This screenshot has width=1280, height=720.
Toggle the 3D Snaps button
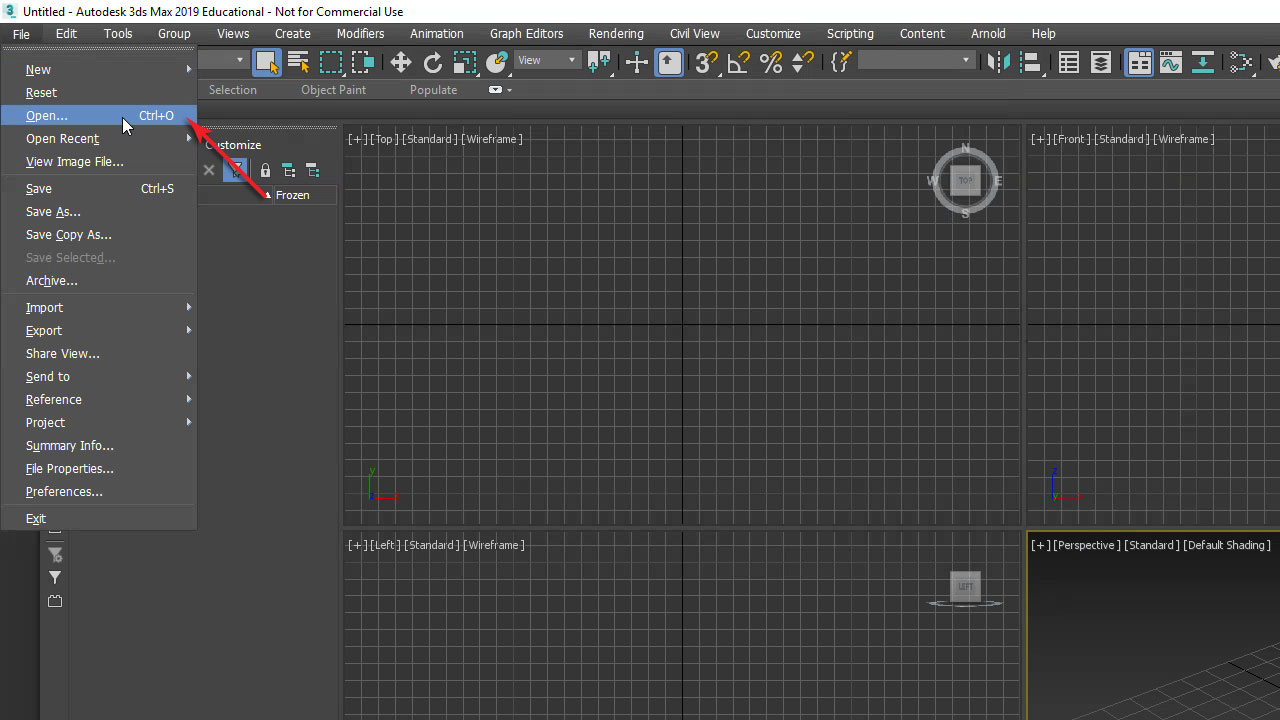pyautogui.click(x=706, y=63)
